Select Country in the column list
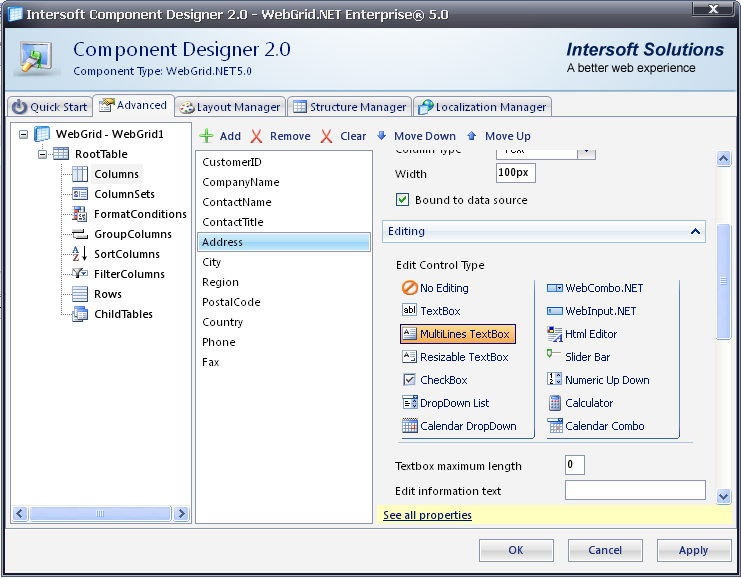Screen dimensions: 741x579 click(284, 322)
